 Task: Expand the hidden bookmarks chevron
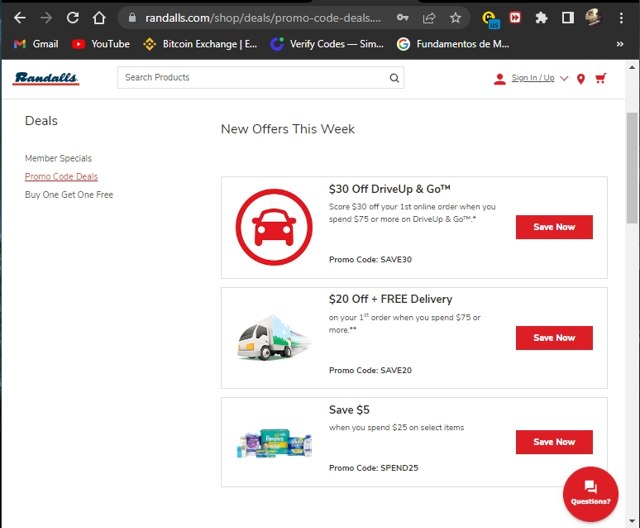click(x=620, y=44)
